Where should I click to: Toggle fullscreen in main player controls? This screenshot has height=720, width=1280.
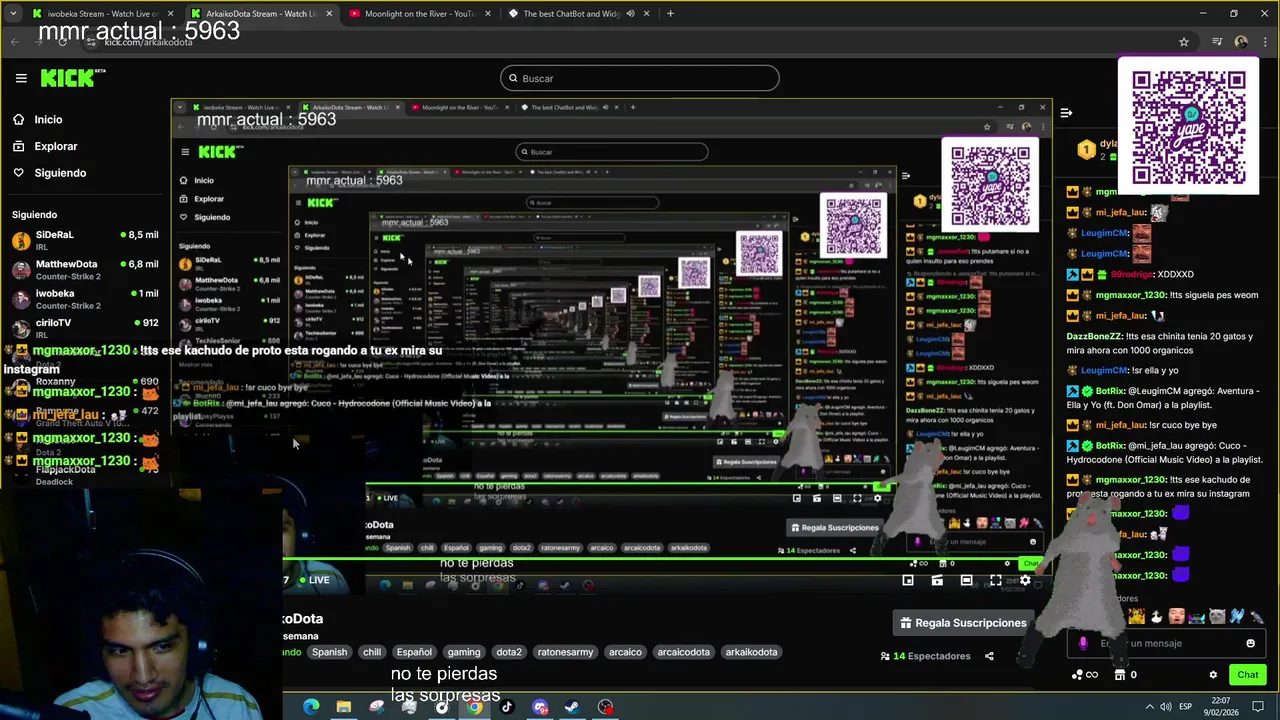click(996, 580)
